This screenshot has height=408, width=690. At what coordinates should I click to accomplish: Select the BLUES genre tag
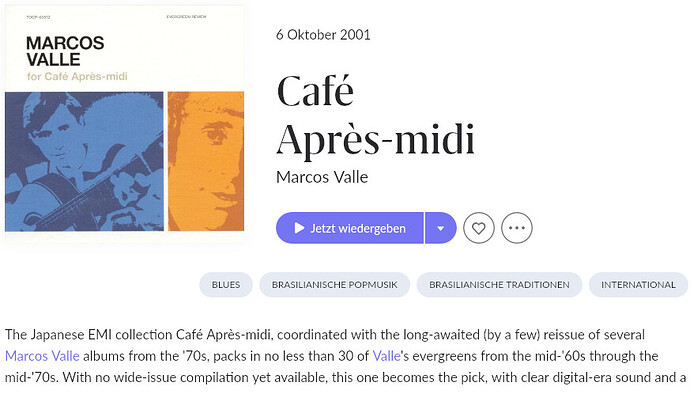click(226, 285)
